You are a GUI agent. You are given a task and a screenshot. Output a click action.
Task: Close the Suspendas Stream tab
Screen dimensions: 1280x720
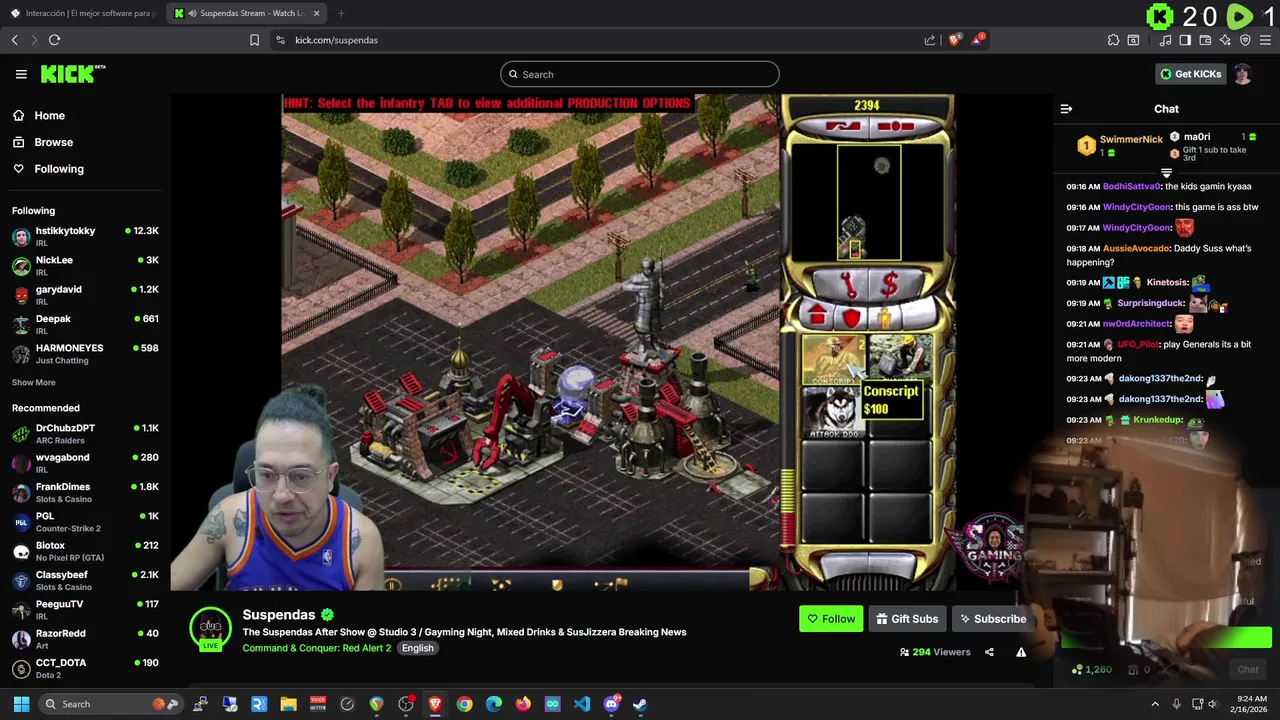[x=317, y=13]
